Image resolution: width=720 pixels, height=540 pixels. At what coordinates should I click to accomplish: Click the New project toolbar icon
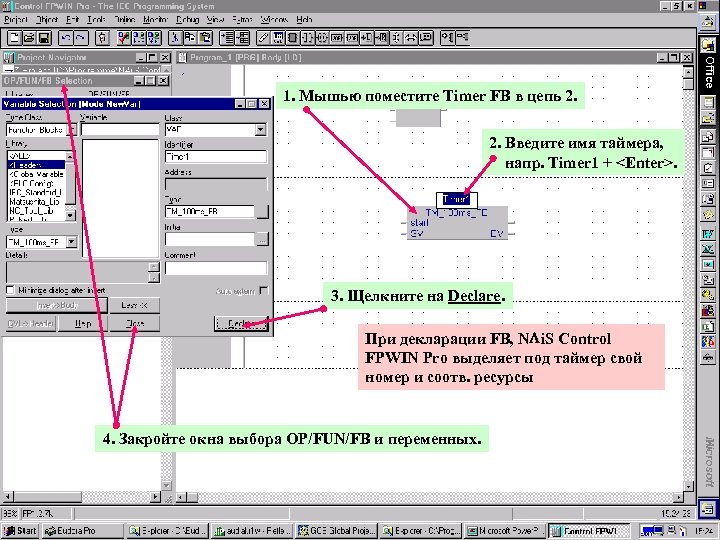click(14, 38)
